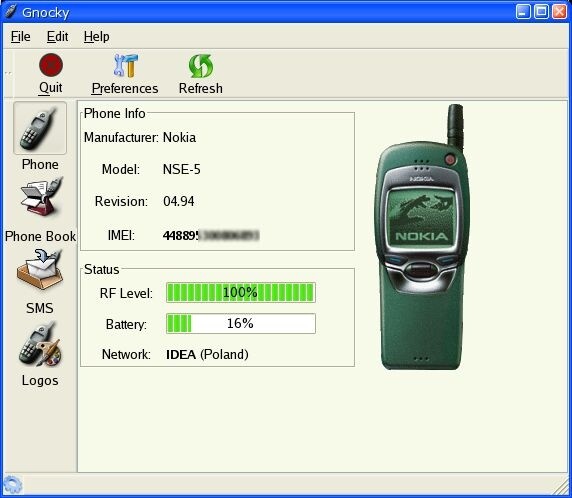Click the IDEA (Poland) network name

[207, 354]
